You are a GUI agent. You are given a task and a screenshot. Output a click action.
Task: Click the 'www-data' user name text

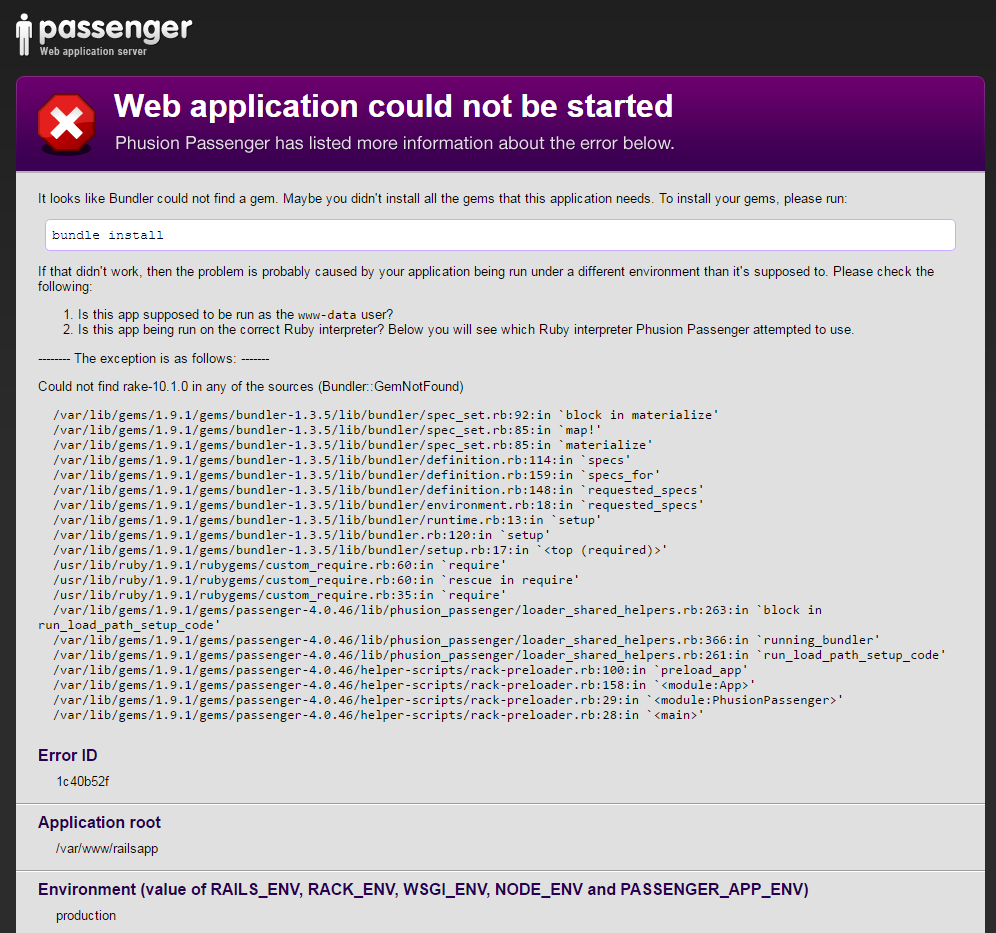327,315
